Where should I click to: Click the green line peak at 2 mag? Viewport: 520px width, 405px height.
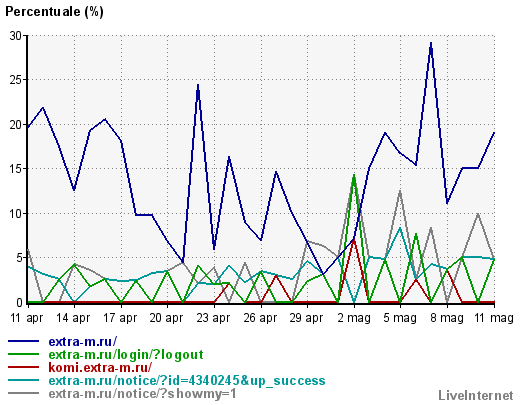tap(354, 176)
